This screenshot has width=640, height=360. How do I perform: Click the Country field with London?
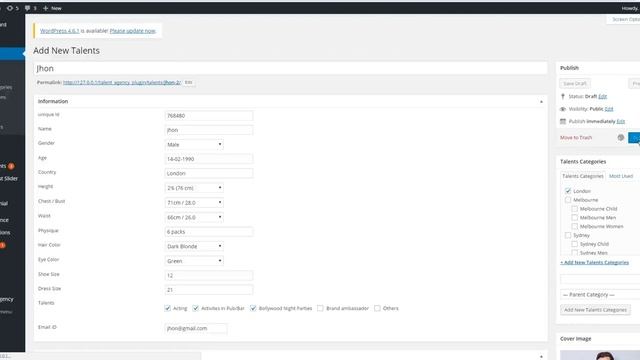209,173
